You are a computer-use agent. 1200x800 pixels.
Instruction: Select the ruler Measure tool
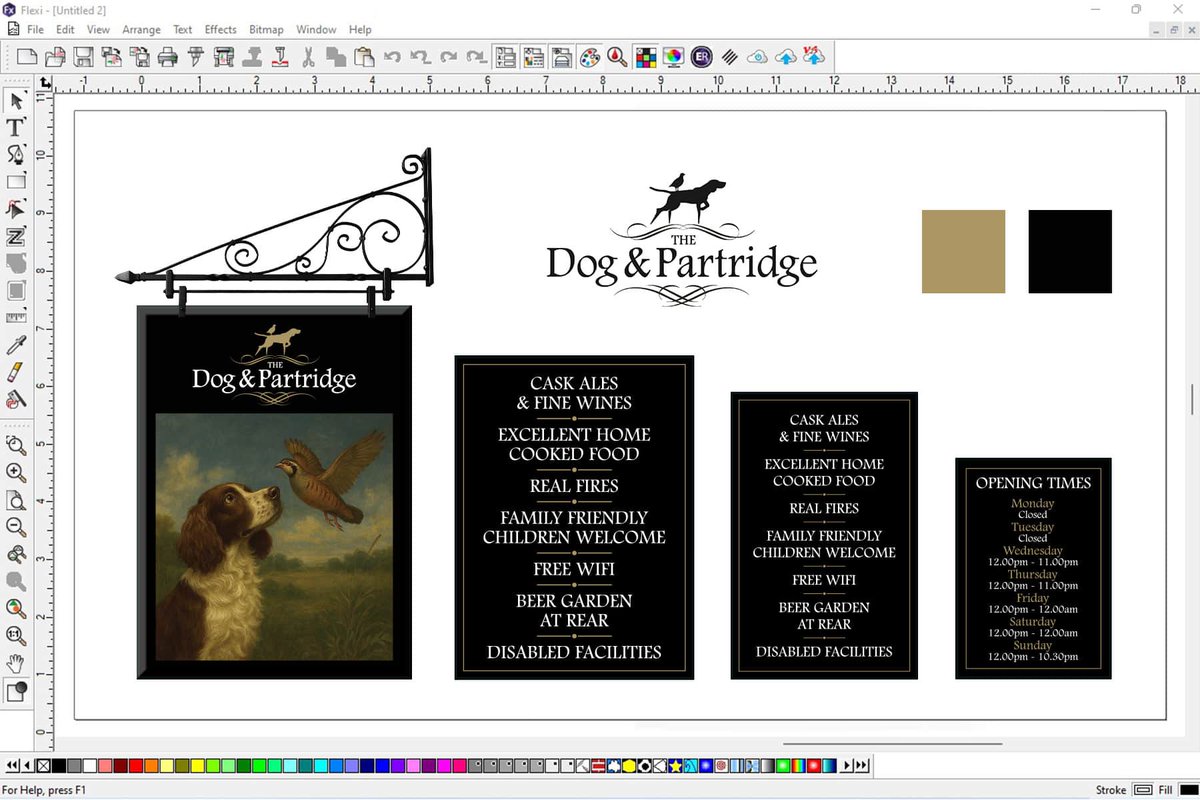pos(16,318)
